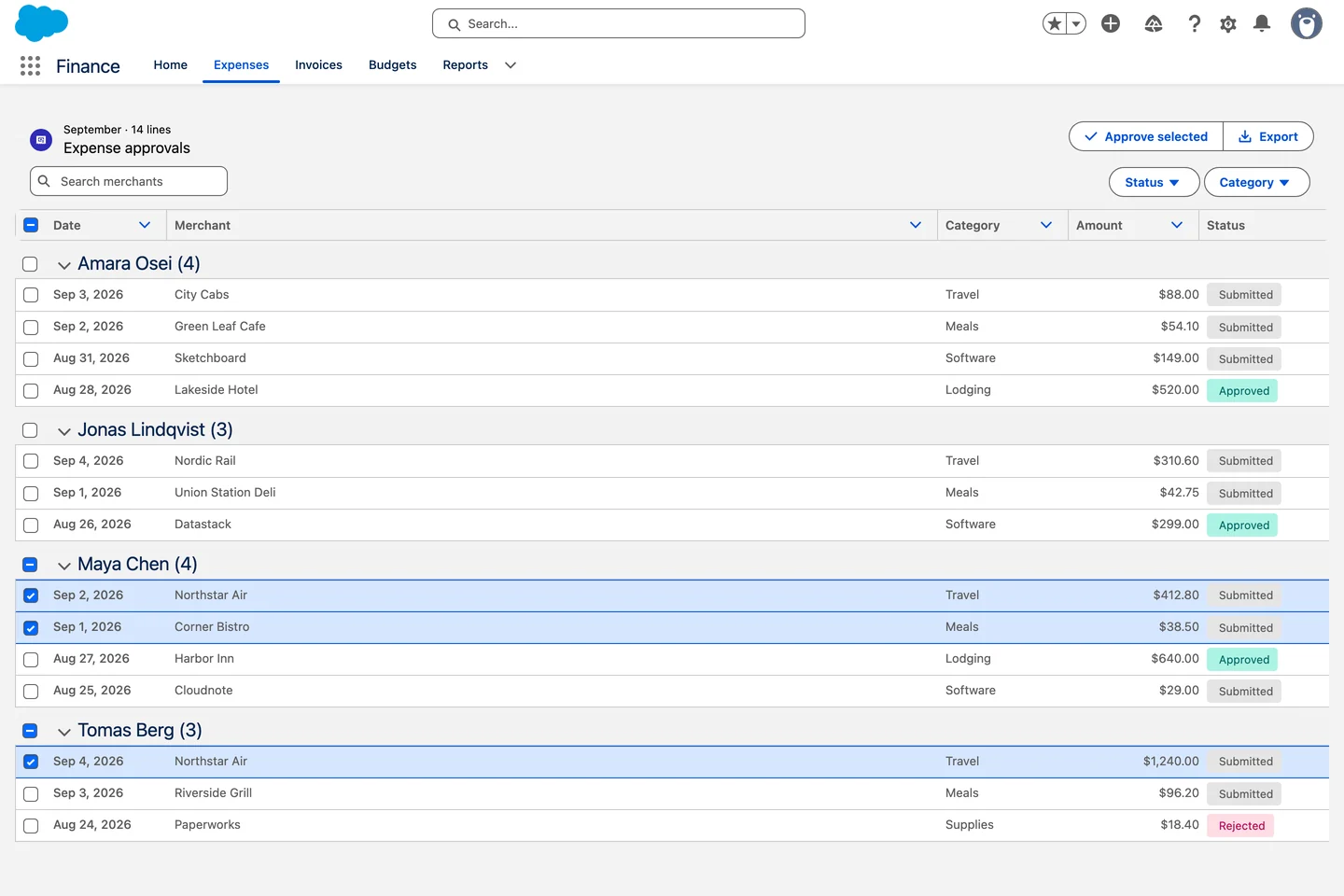Toggle the select-all header checkbox
Screen dimensions: 1344x896
(x=31, y=225)
